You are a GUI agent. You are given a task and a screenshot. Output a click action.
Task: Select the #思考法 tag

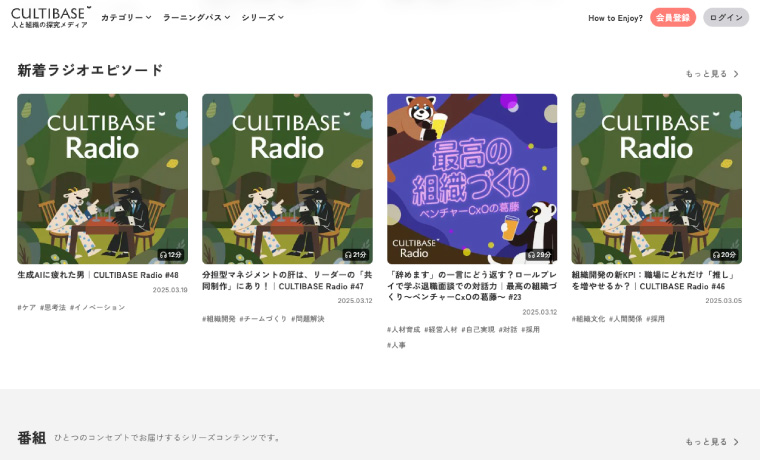point(53,307)
